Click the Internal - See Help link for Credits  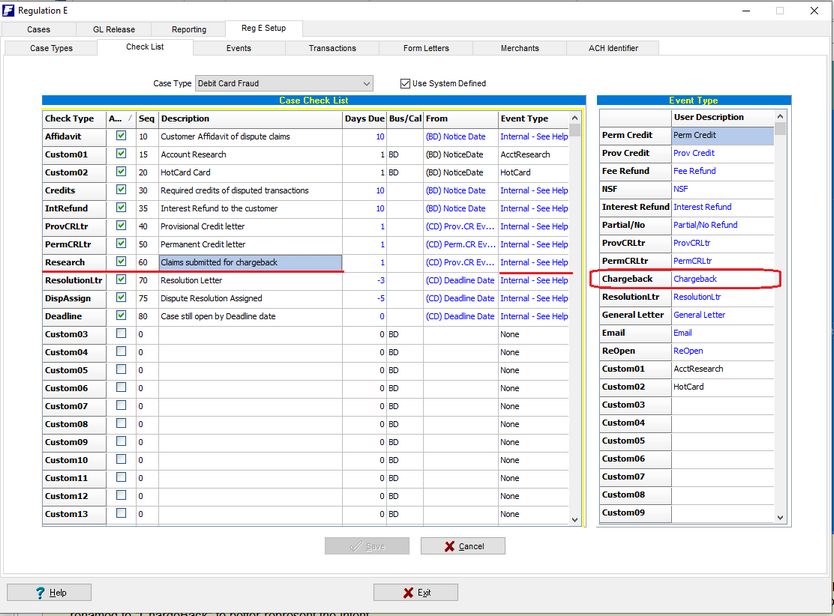coord(534,190)
